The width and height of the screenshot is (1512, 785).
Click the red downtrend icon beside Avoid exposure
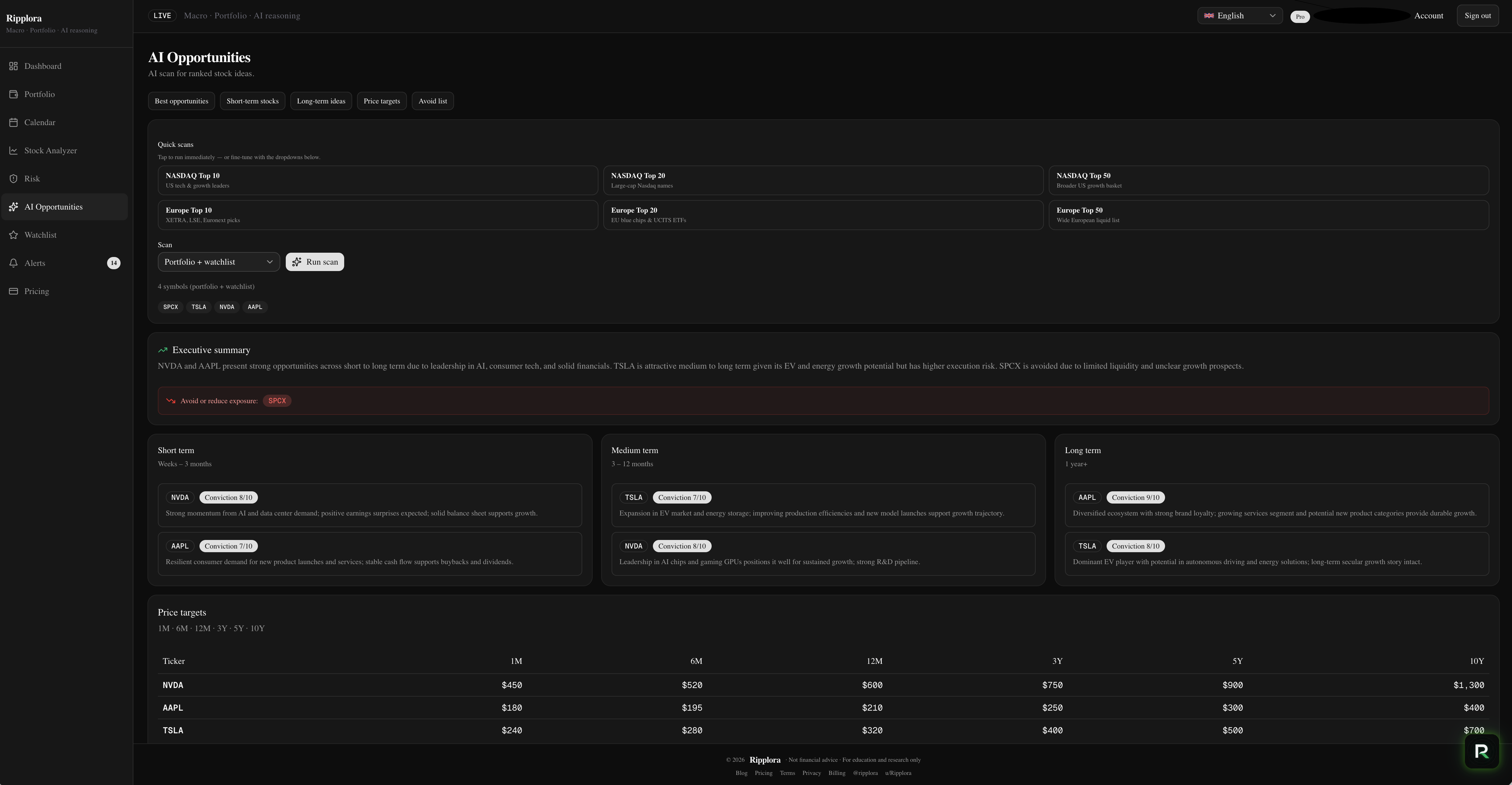(x=171, y=401)
